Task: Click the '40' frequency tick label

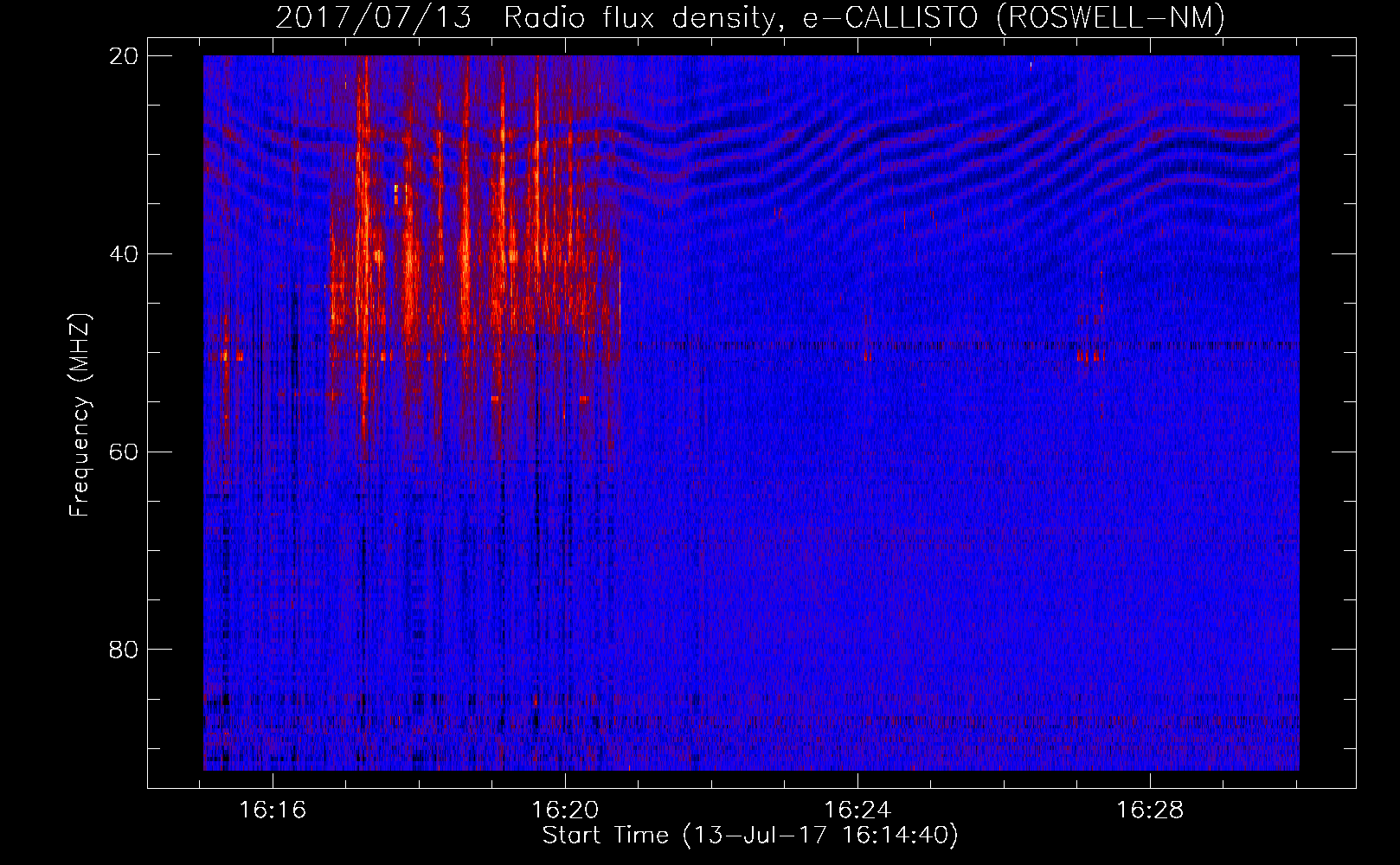Action: [124, 254]
